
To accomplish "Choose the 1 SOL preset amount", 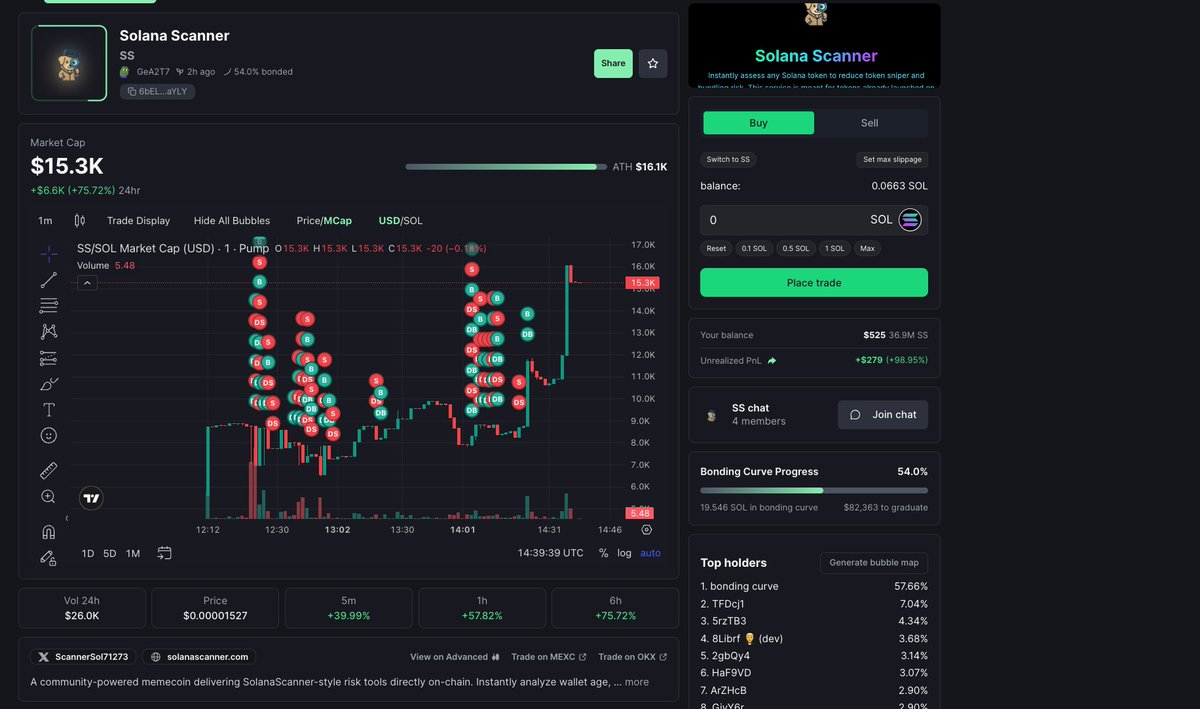I will [x=834, y=248].
